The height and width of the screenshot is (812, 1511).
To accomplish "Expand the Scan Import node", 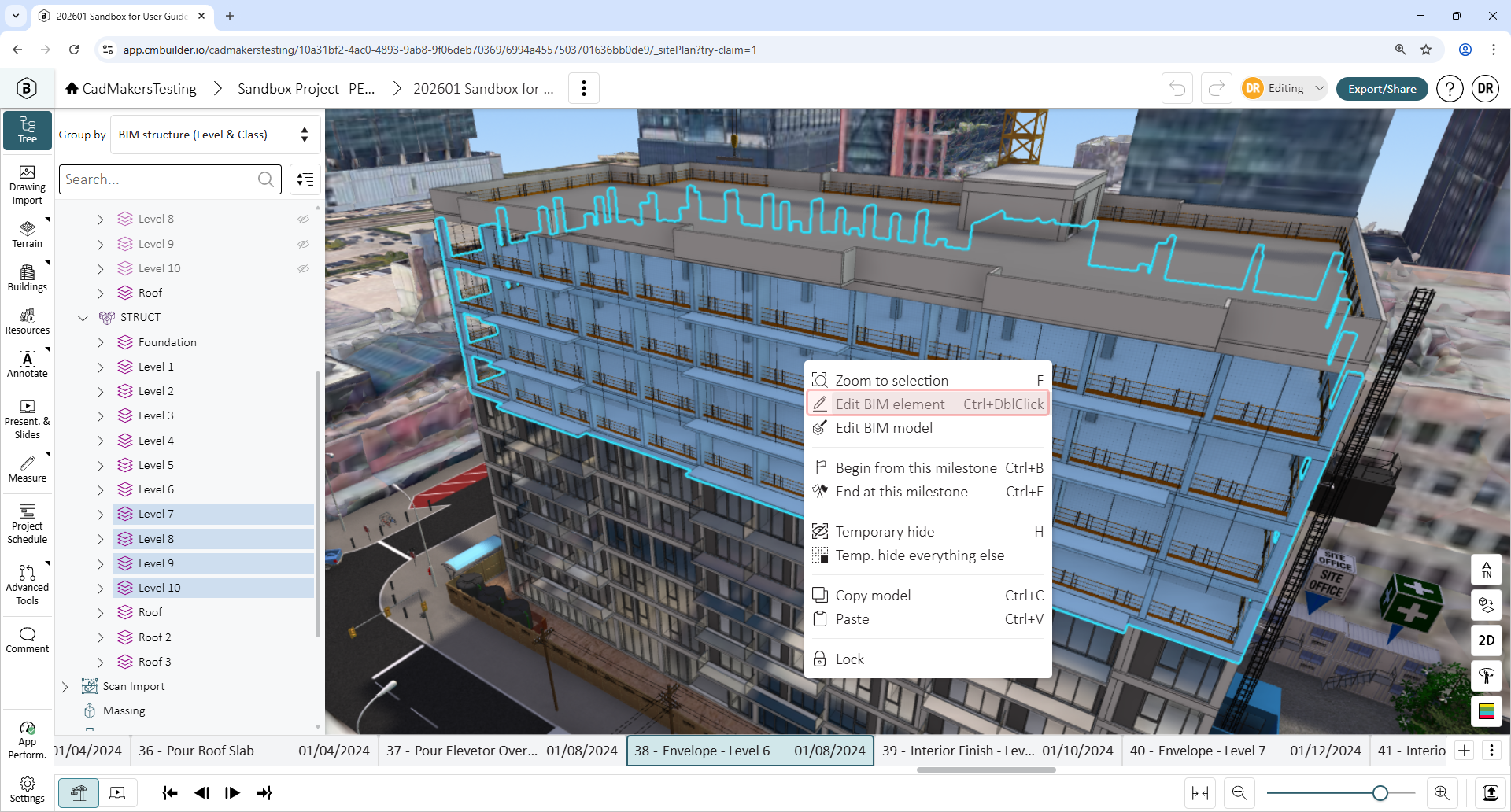I will 65,687.
